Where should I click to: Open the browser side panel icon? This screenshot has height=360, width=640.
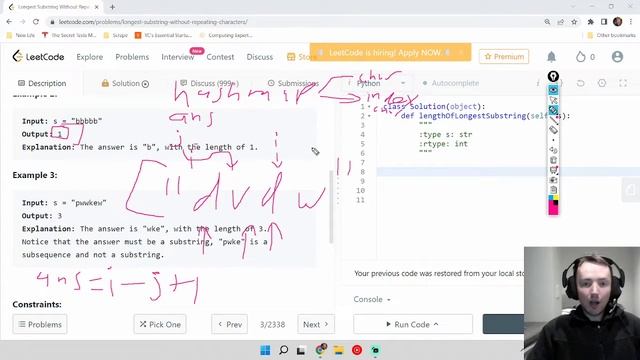[x=604, y=22]
